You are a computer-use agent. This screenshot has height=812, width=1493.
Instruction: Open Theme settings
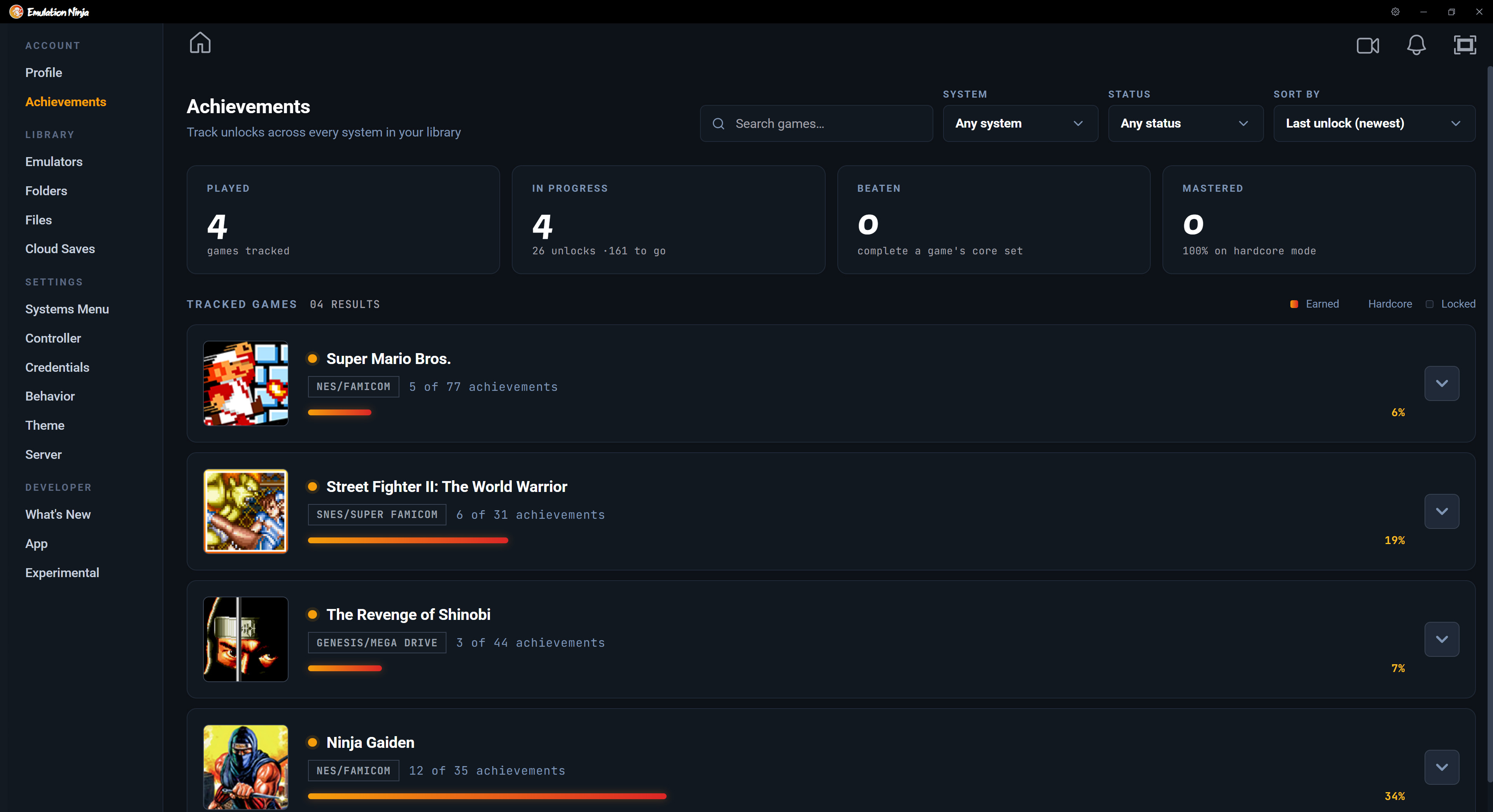(45, 425)
